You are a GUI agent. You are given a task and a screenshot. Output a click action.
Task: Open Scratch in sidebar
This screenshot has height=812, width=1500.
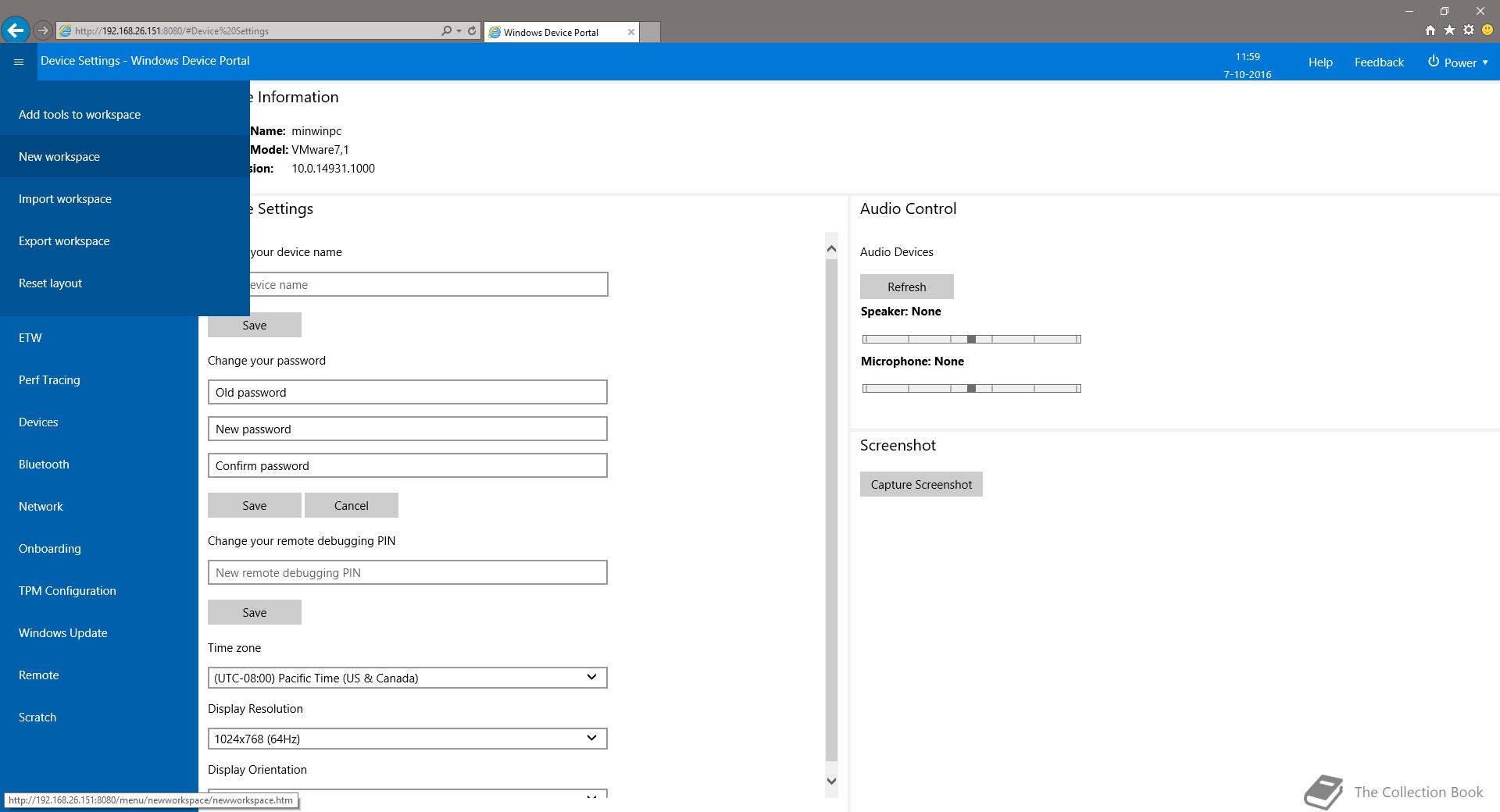tap(99, 718)
